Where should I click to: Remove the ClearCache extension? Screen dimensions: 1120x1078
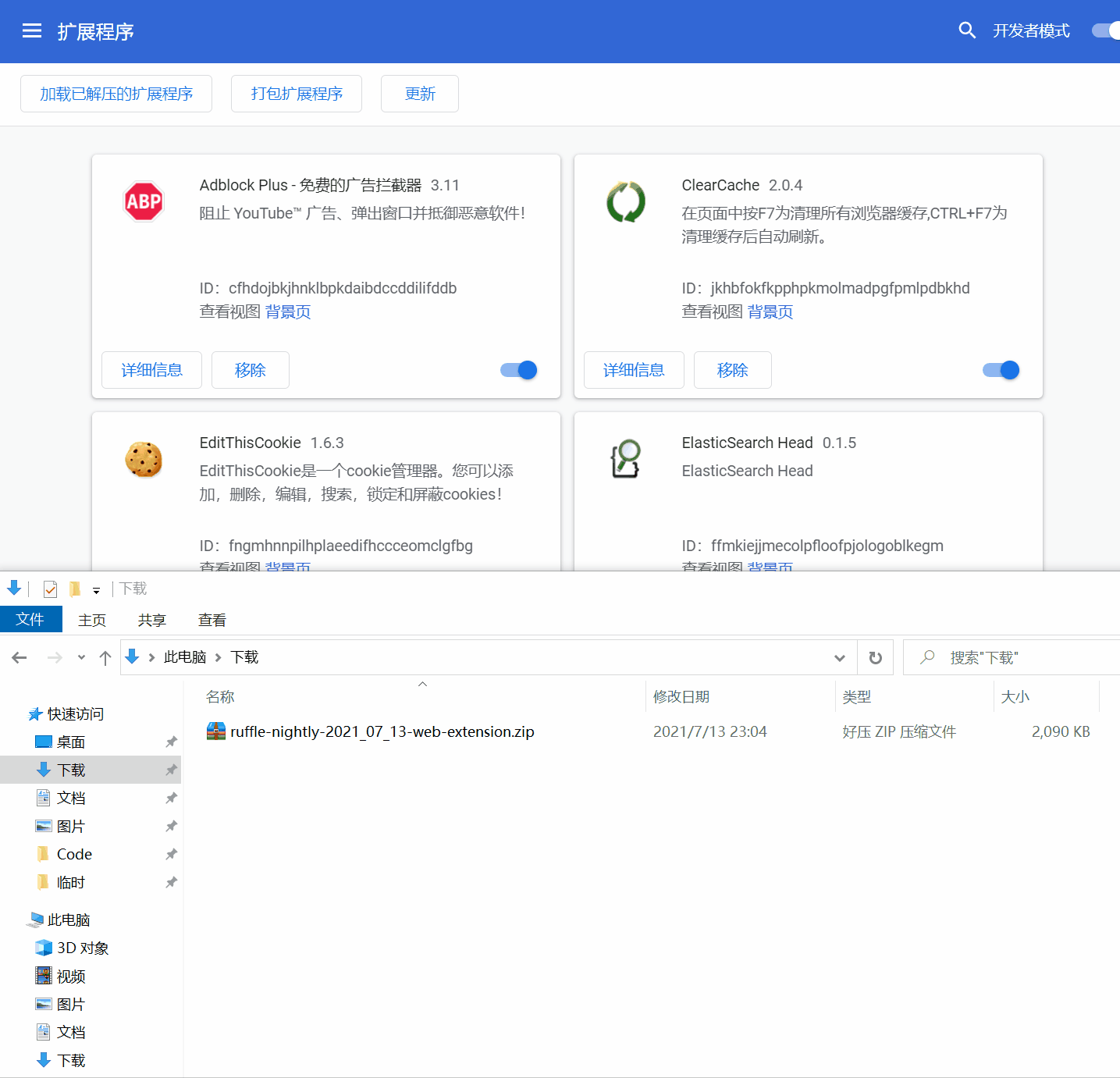click(733, 370)
